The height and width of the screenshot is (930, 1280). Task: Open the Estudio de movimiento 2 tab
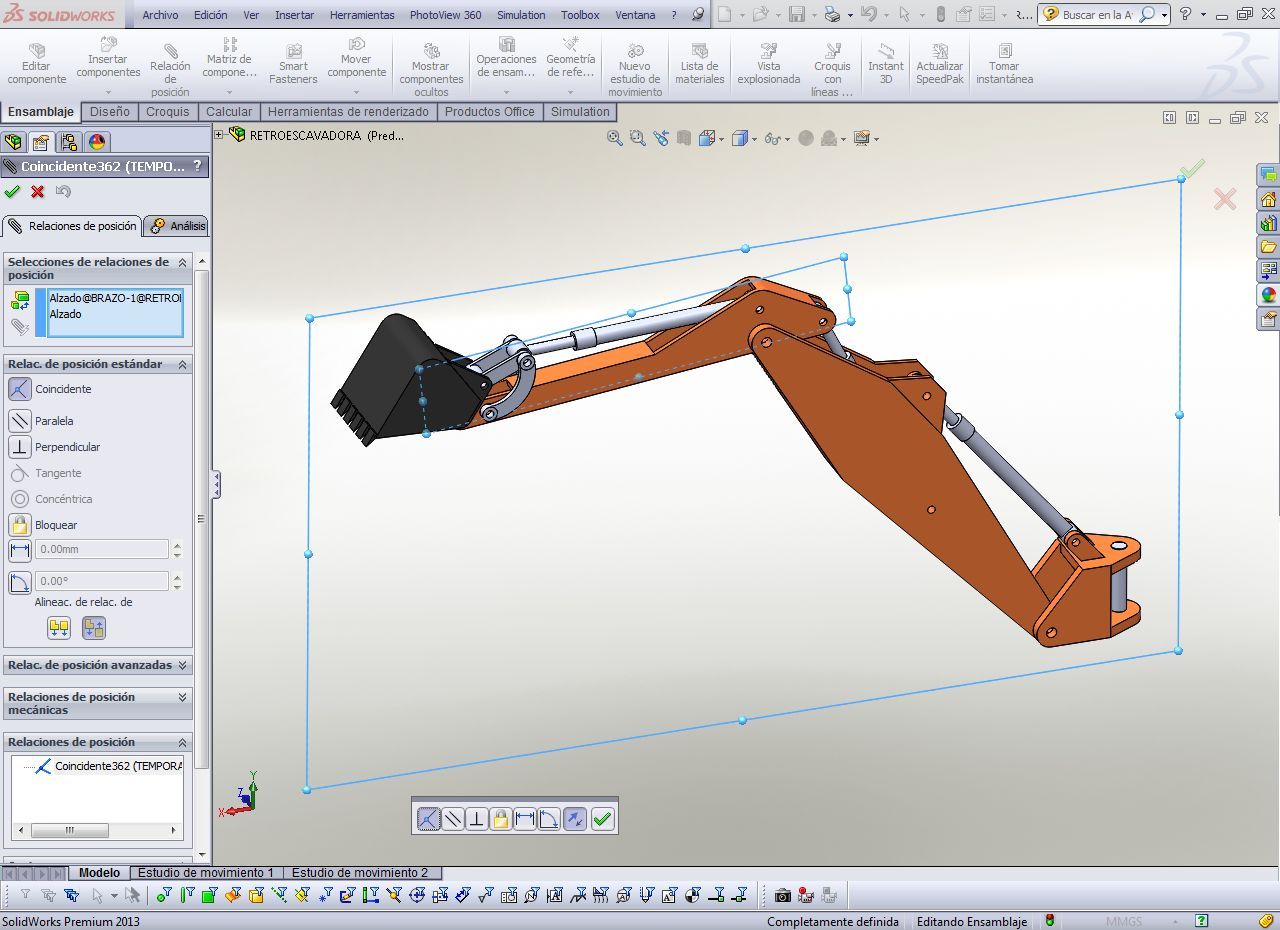[x=360, y=873]
